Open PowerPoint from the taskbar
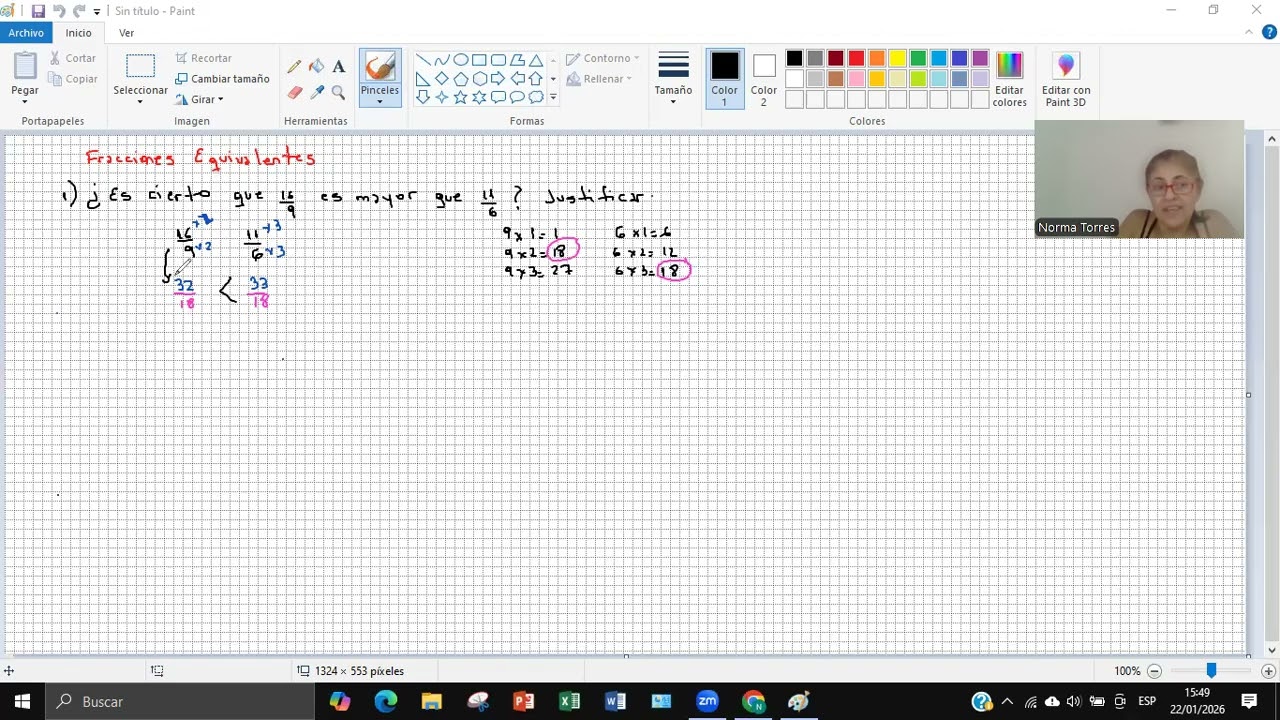1280x720 pixels. [x=523, y=702]
